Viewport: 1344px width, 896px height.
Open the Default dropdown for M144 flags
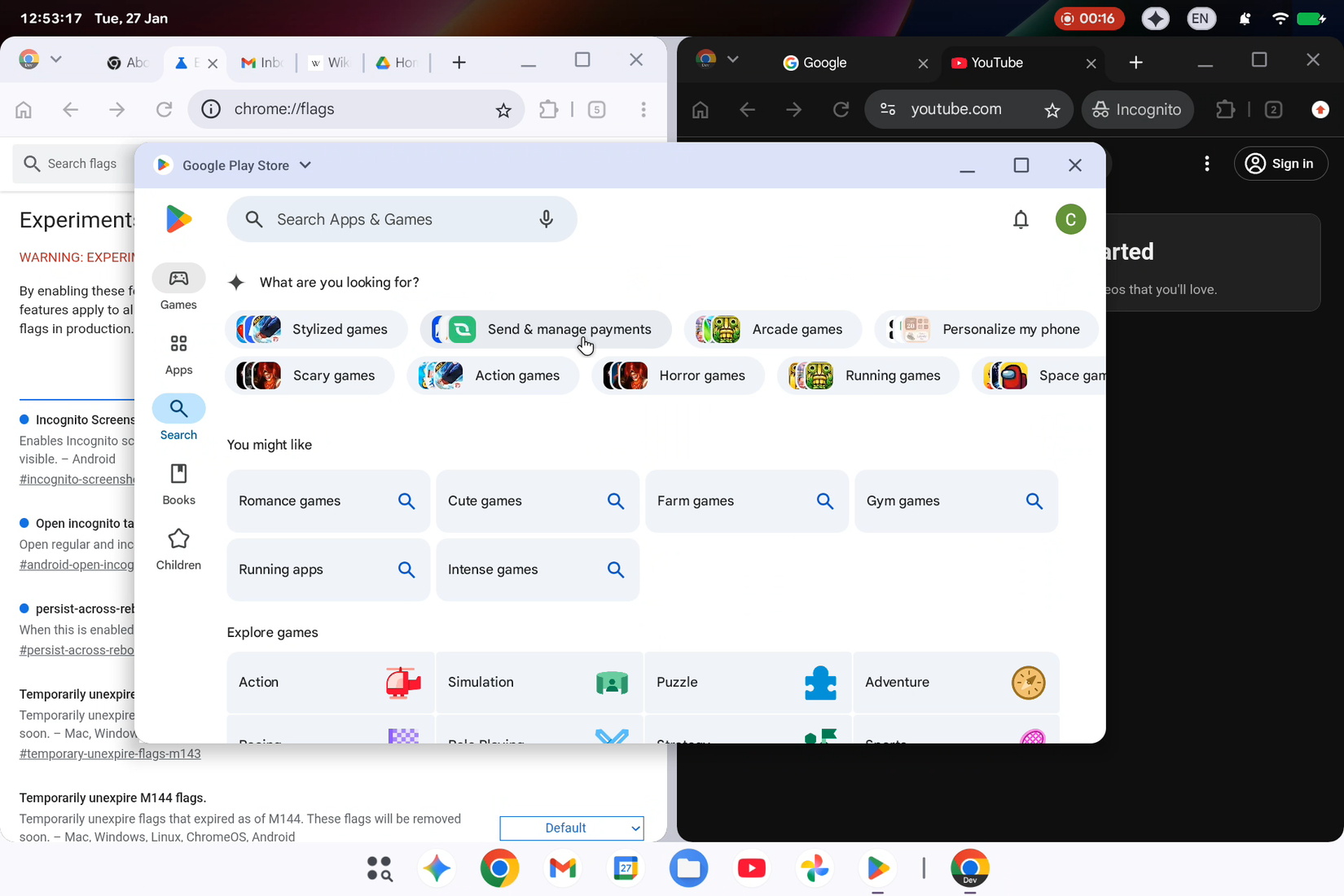click(571, 828)
